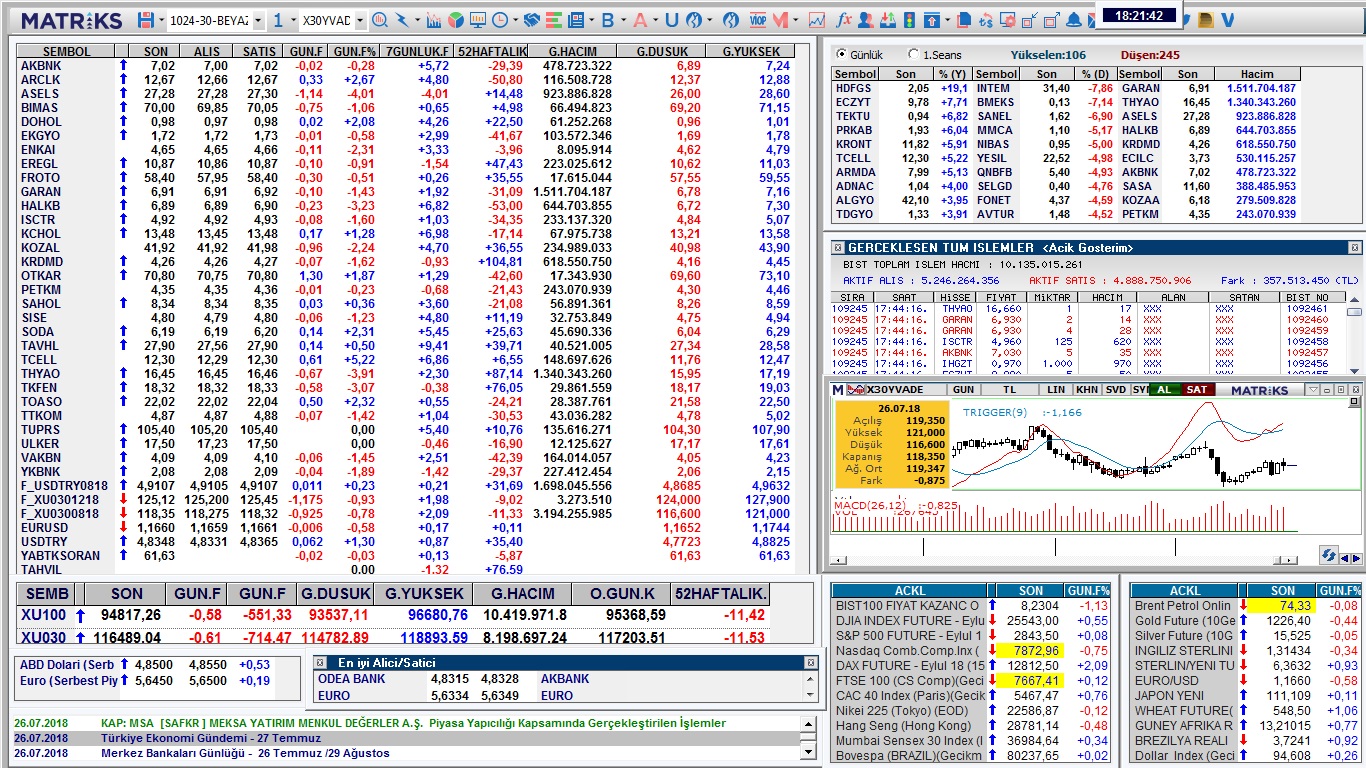
Task: Click the blue lightning bolt icon
Action: click(x=402, y=20)
